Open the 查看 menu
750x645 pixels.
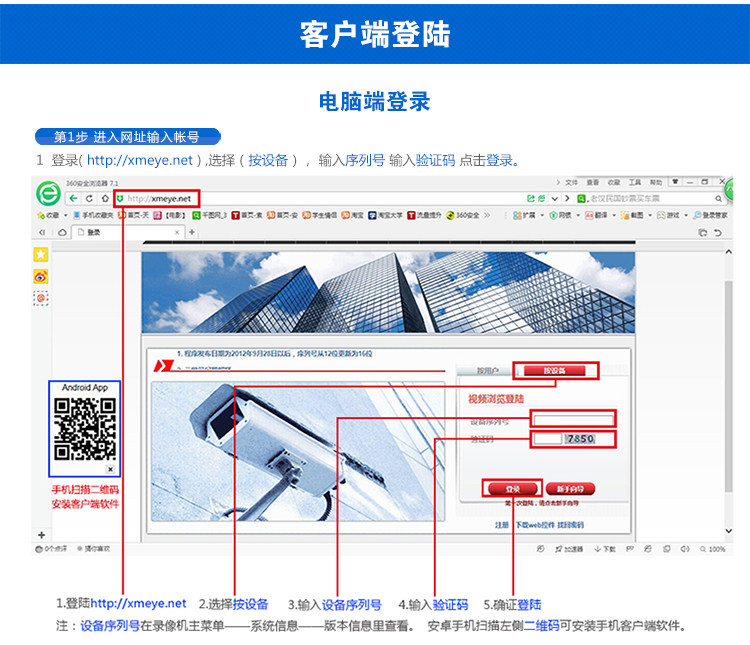(593, 182)
